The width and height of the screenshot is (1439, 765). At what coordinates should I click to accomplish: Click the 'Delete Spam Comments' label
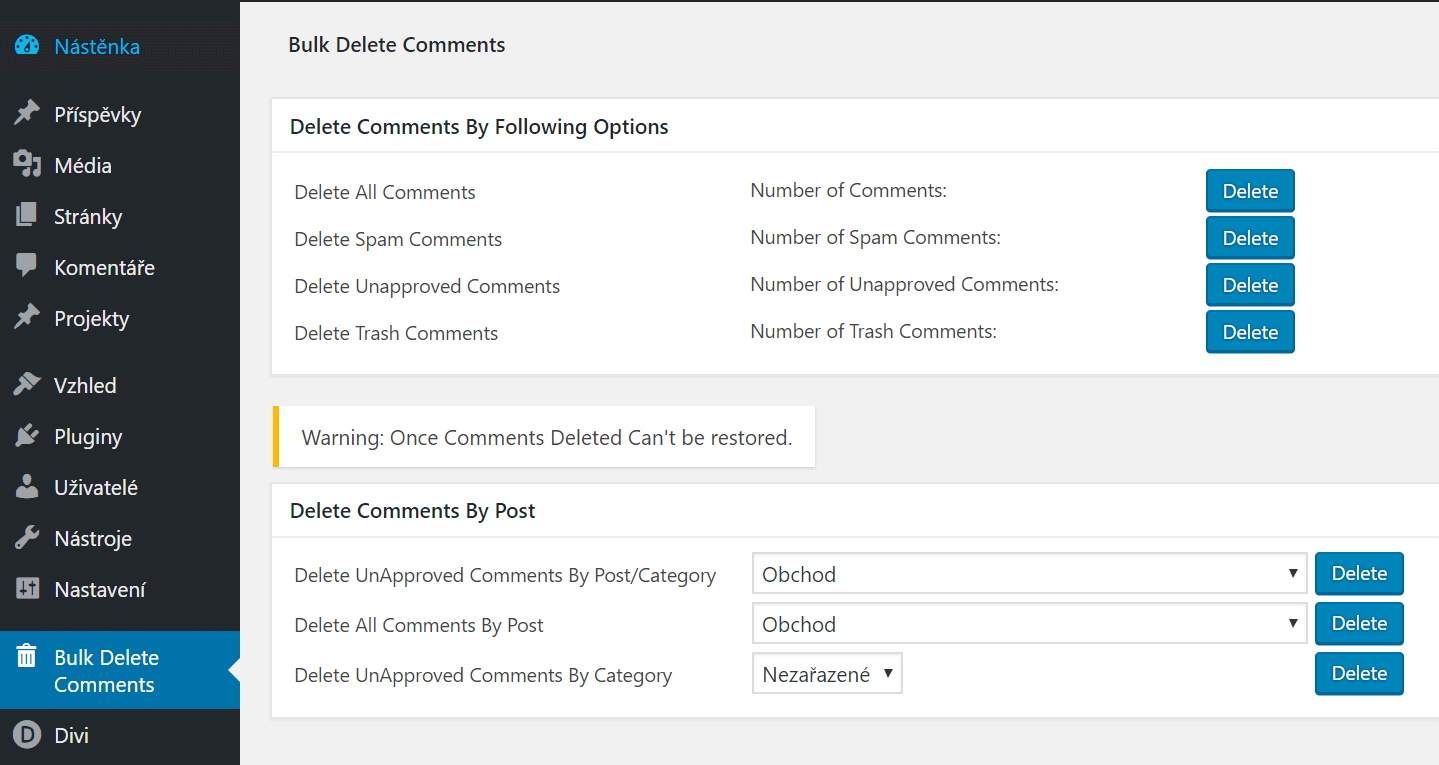coord(398,240)
